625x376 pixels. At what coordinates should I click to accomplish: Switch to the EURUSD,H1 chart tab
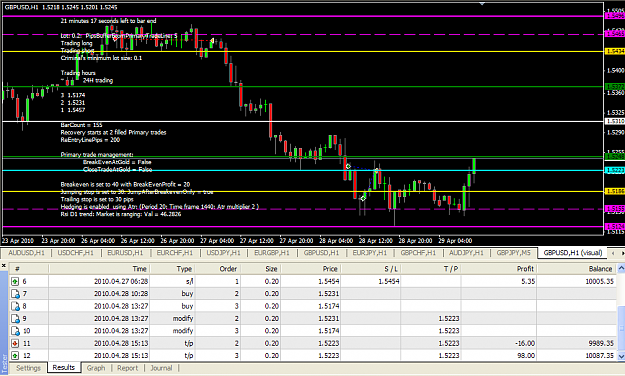click(x=125, y=253)
